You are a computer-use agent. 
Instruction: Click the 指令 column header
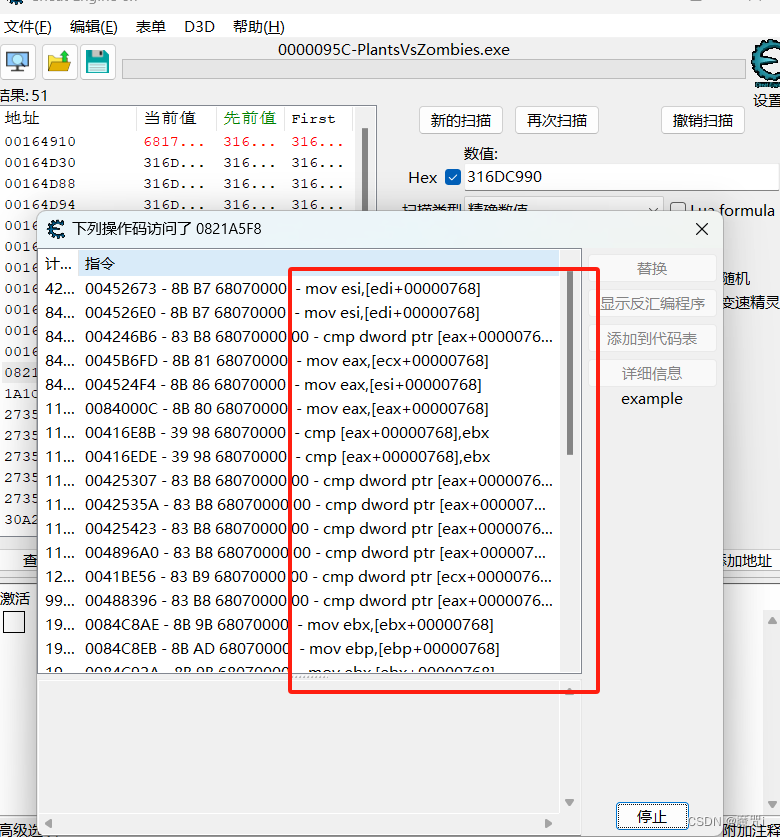[318, 263]
